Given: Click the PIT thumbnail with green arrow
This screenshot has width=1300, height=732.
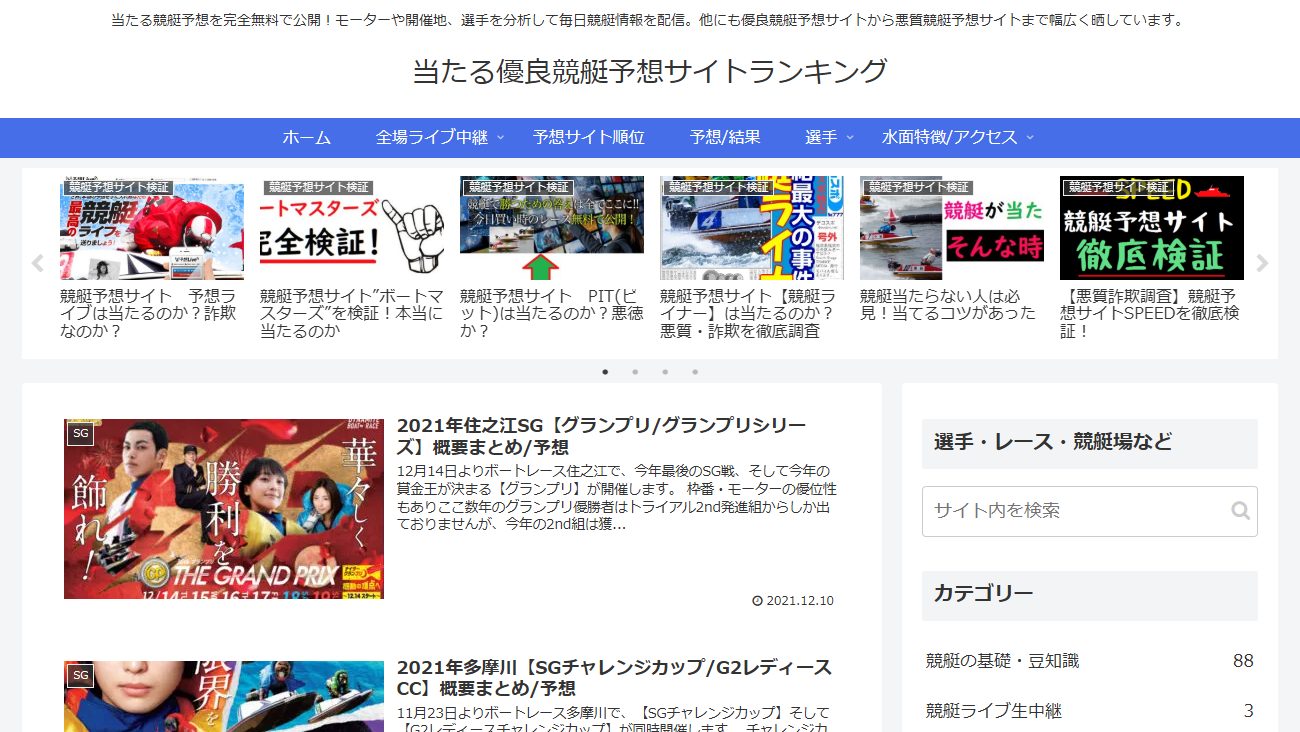Looking at the screenshot, I should click(x=552, y=228).
